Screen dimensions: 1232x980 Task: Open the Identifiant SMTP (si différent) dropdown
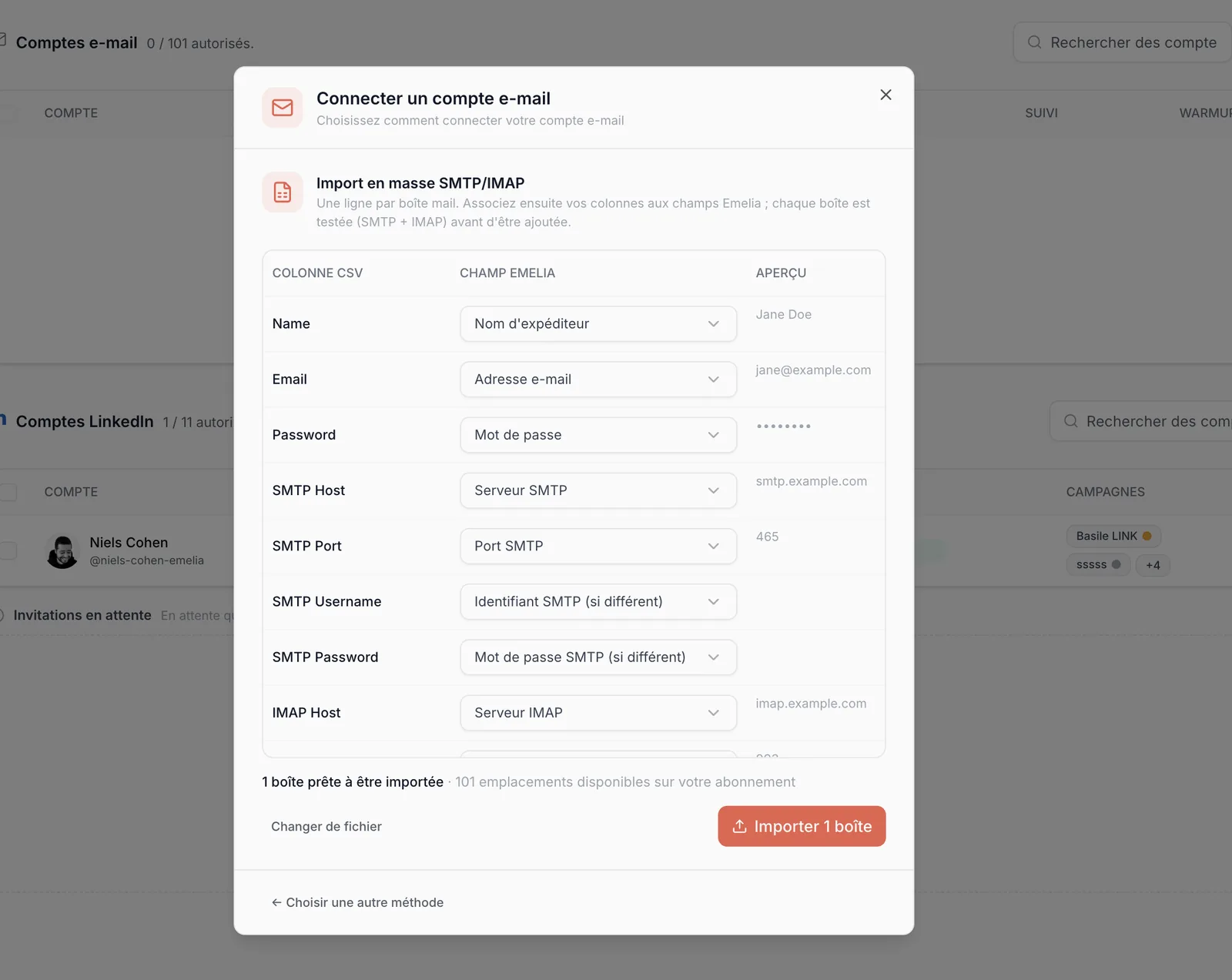pyautogui.click(x=598, y=601)
